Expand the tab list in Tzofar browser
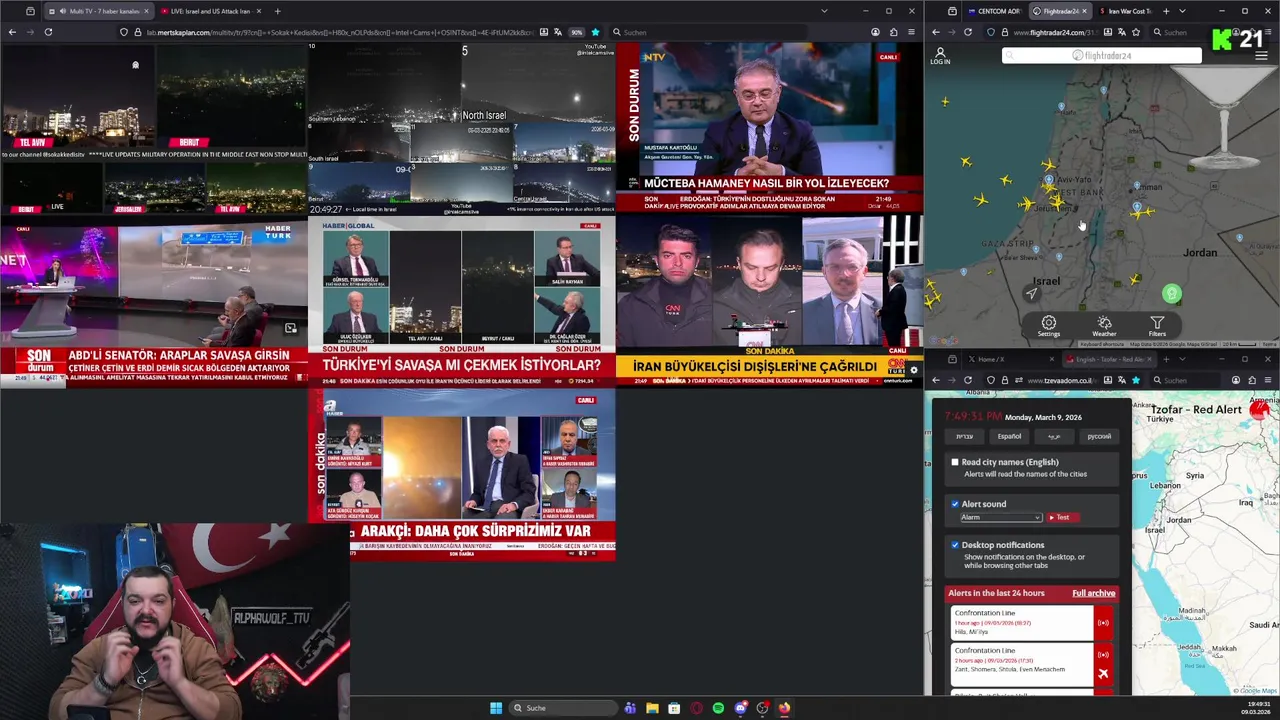 (x=1182, y=359)
